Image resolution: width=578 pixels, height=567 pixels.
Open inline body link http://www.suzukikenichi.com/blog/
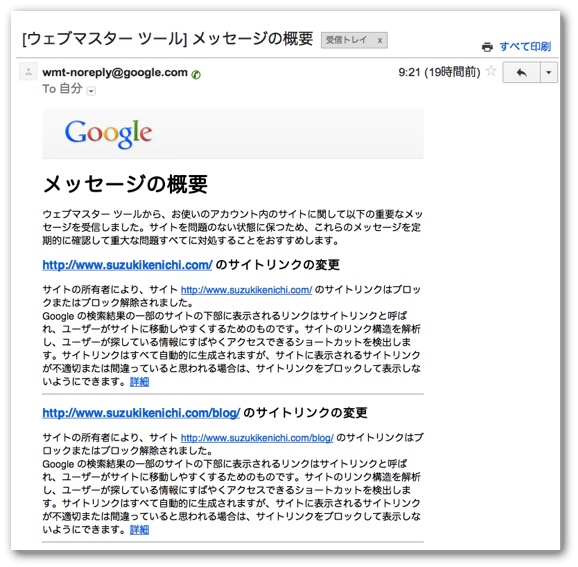[257, 438]
